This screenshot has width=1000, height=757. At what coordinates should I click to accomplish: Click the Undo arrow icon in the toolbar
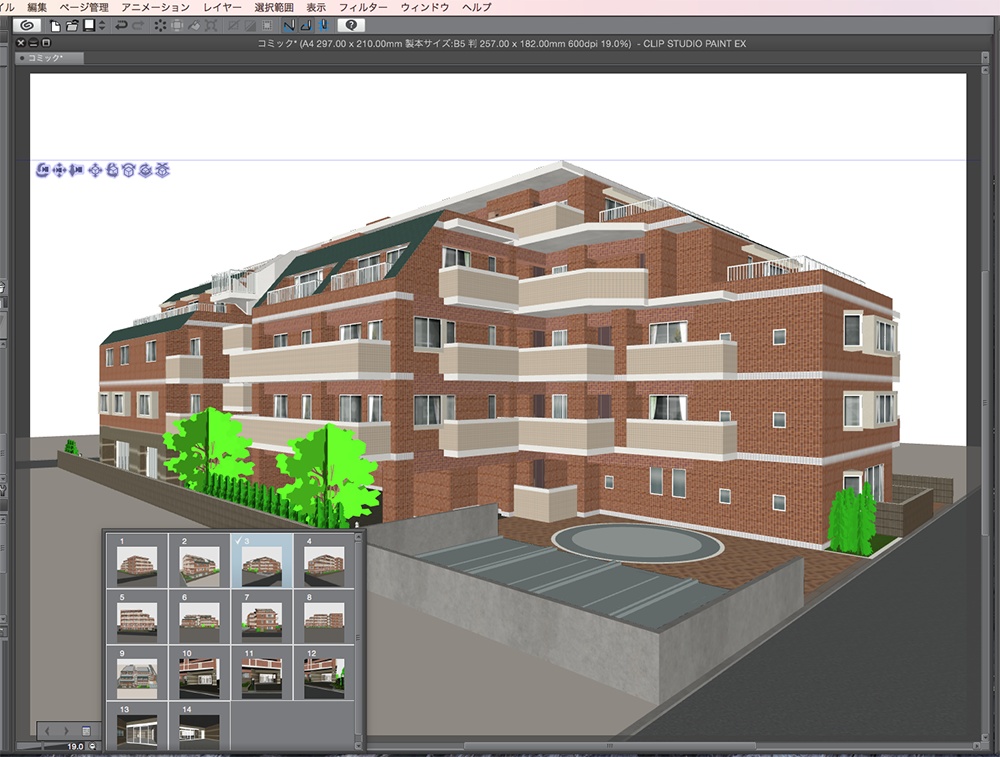click(122, 24)
